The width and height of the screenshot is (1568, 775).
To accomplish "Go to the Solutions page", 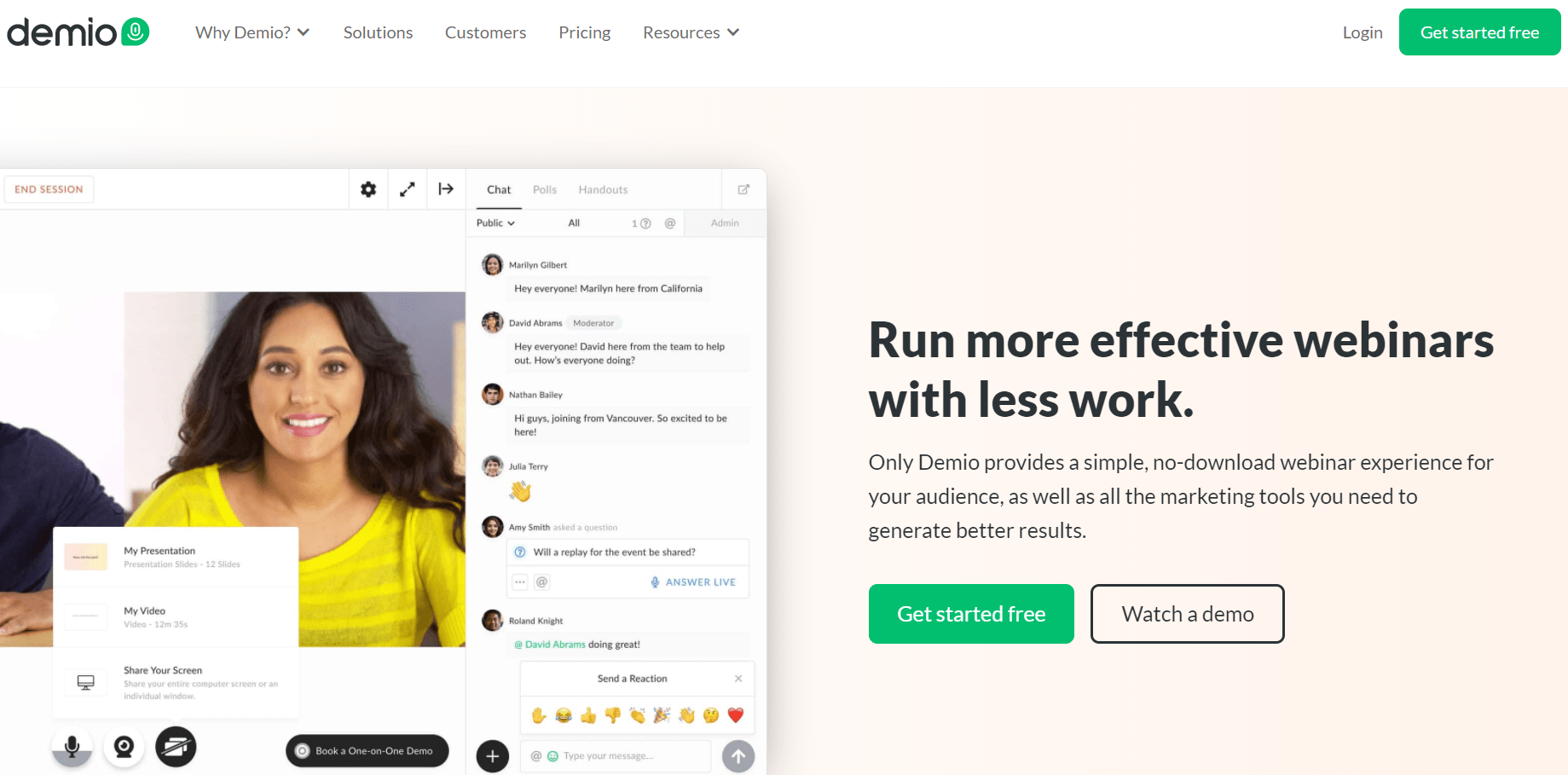I will tap(379, 32).
